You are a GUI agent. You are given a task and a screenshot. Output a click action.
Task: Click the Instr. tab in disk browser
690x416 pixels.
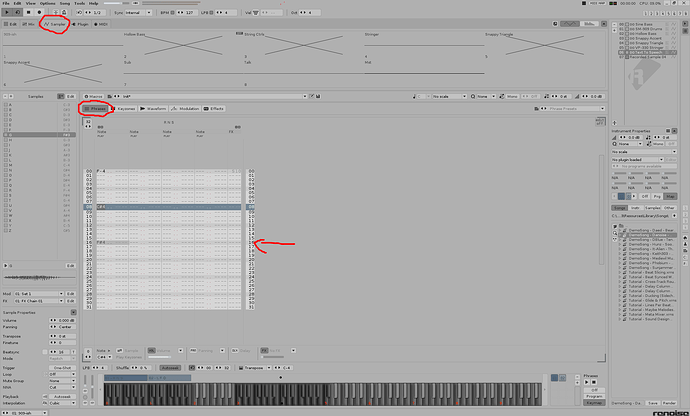635,208
